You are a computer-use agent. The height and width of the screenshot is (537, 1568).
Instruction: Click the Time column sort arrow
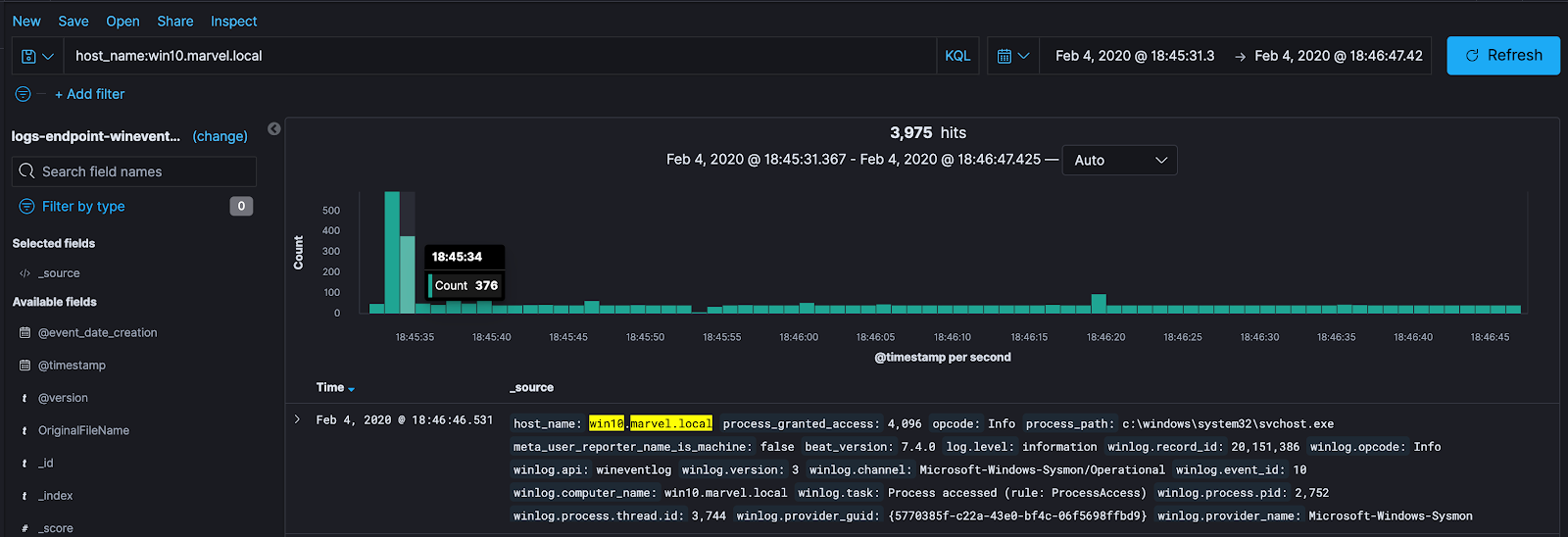click(352, 389)
